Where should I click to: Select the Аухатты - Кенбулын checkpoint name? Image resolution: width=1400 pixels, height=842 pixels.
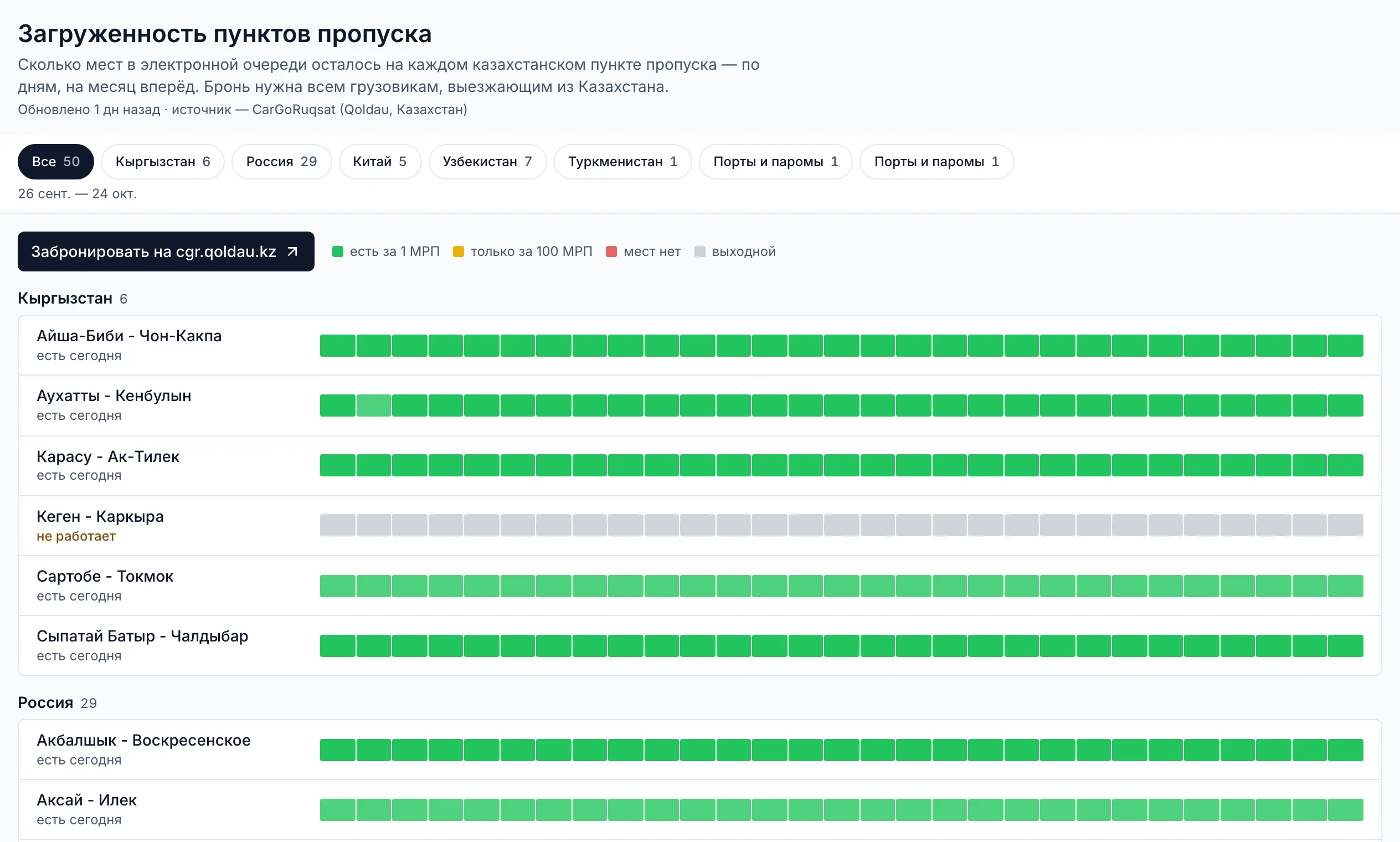114,396
